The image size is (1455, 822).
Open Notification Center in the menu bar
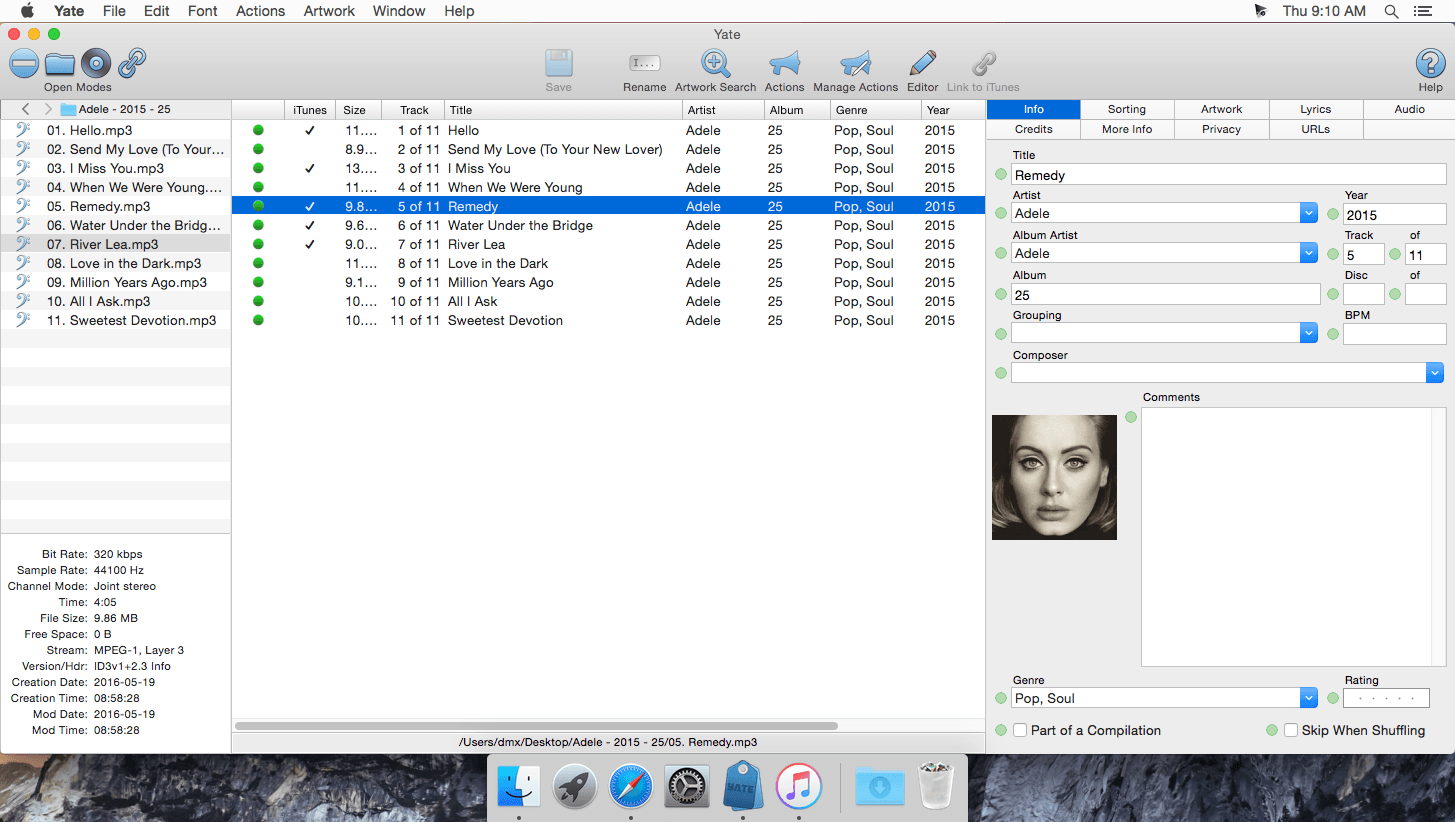[x=1423, y=11]
